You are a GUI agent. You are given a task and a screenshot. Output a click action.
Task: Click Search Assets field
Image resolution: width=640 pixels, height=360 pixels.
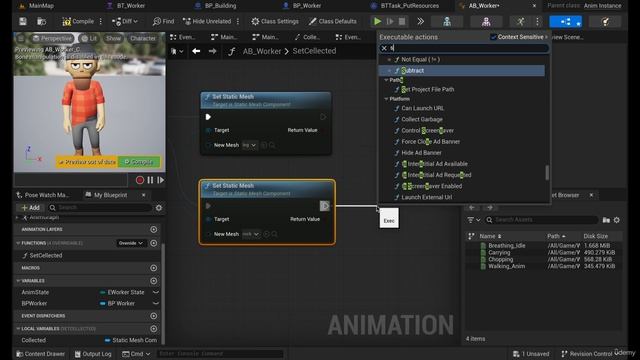541,220
